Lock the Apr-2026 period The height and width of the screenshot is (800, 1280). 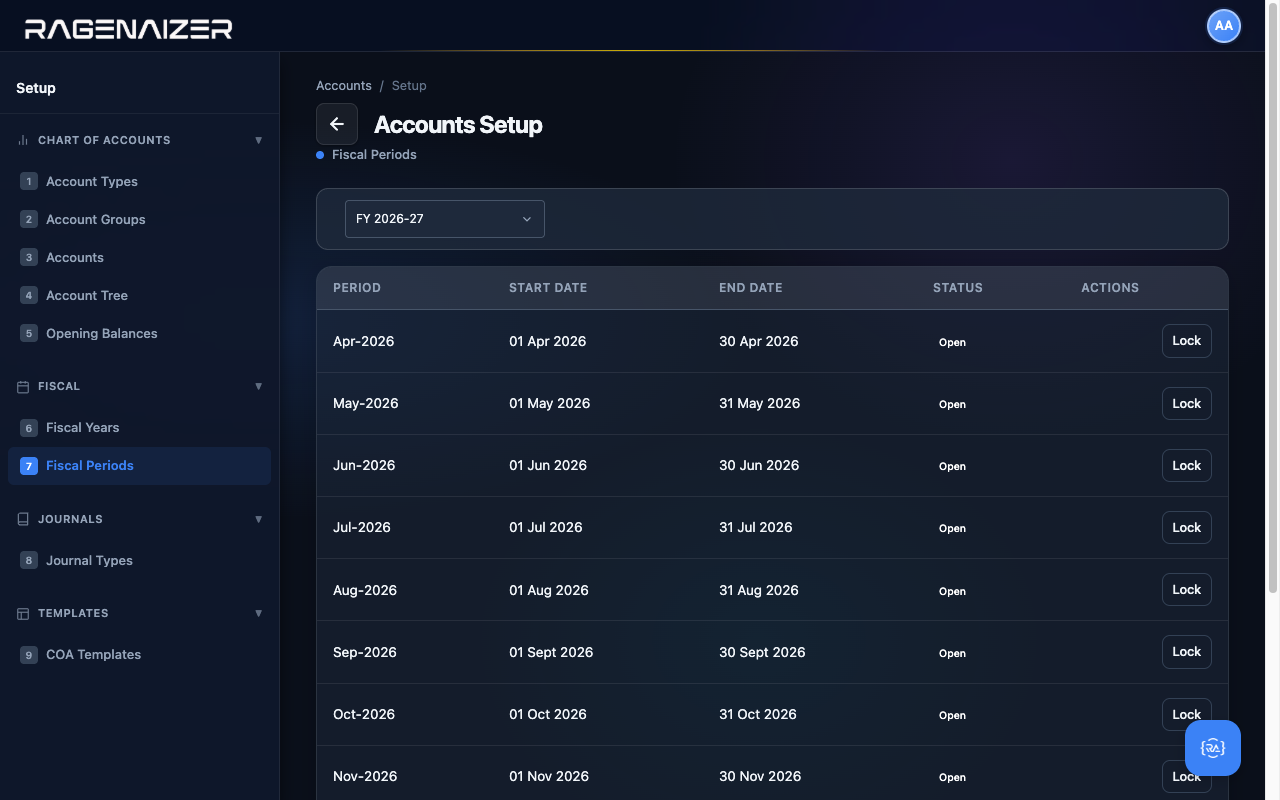pos(1187,341)
